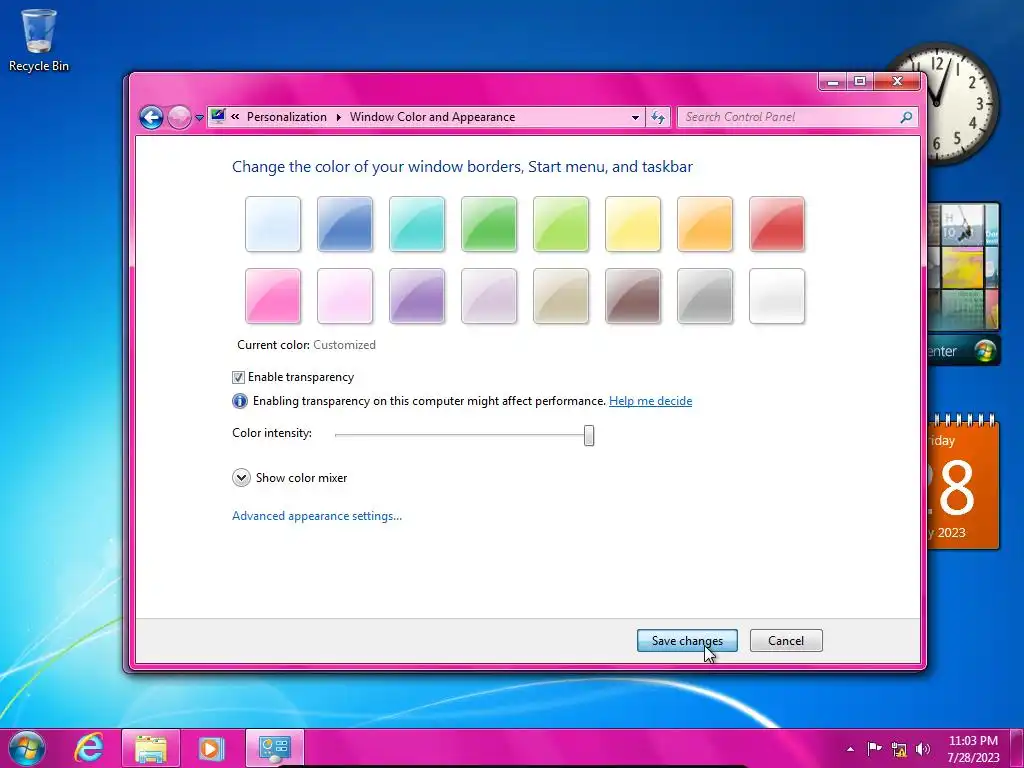The image size is (1024, 768).
Task: Click the Media Center gadget logo
Action: (x=985, y=351)
